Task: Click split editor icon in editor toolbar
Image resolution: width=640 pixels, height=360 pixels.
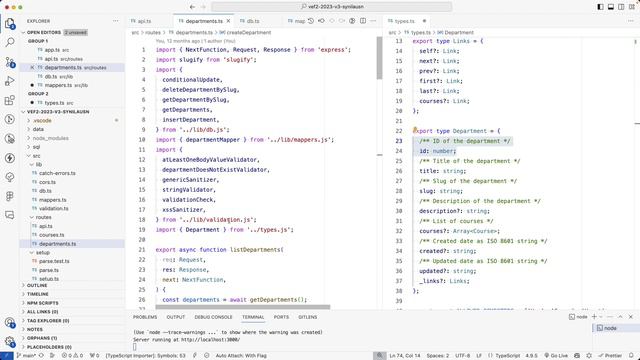Action: 363,21
